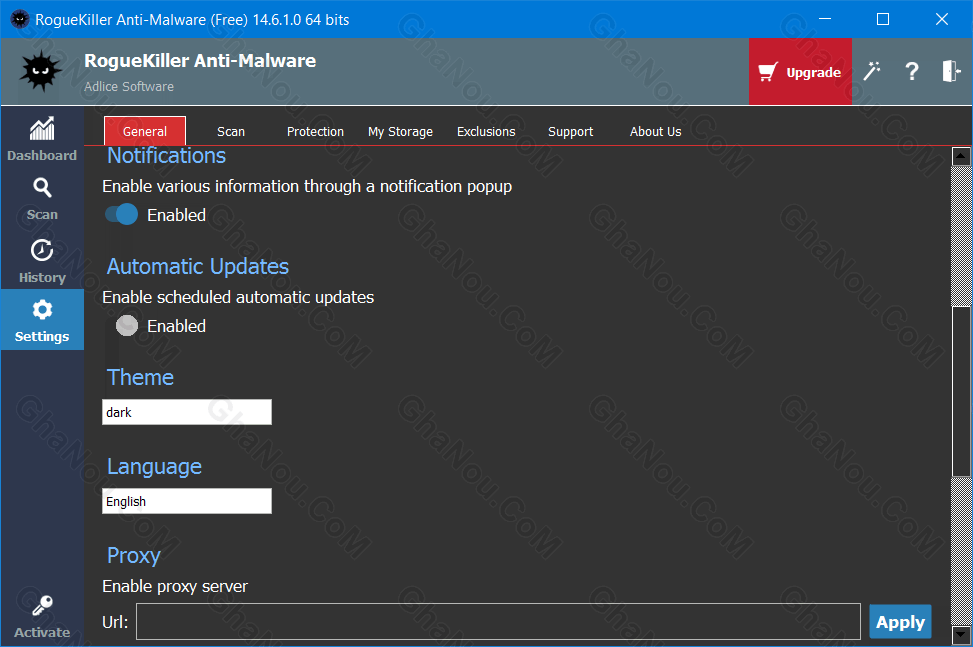973x647 pixels.
Task: Click the exit door icon in header
Action: [x=951, y=71]
